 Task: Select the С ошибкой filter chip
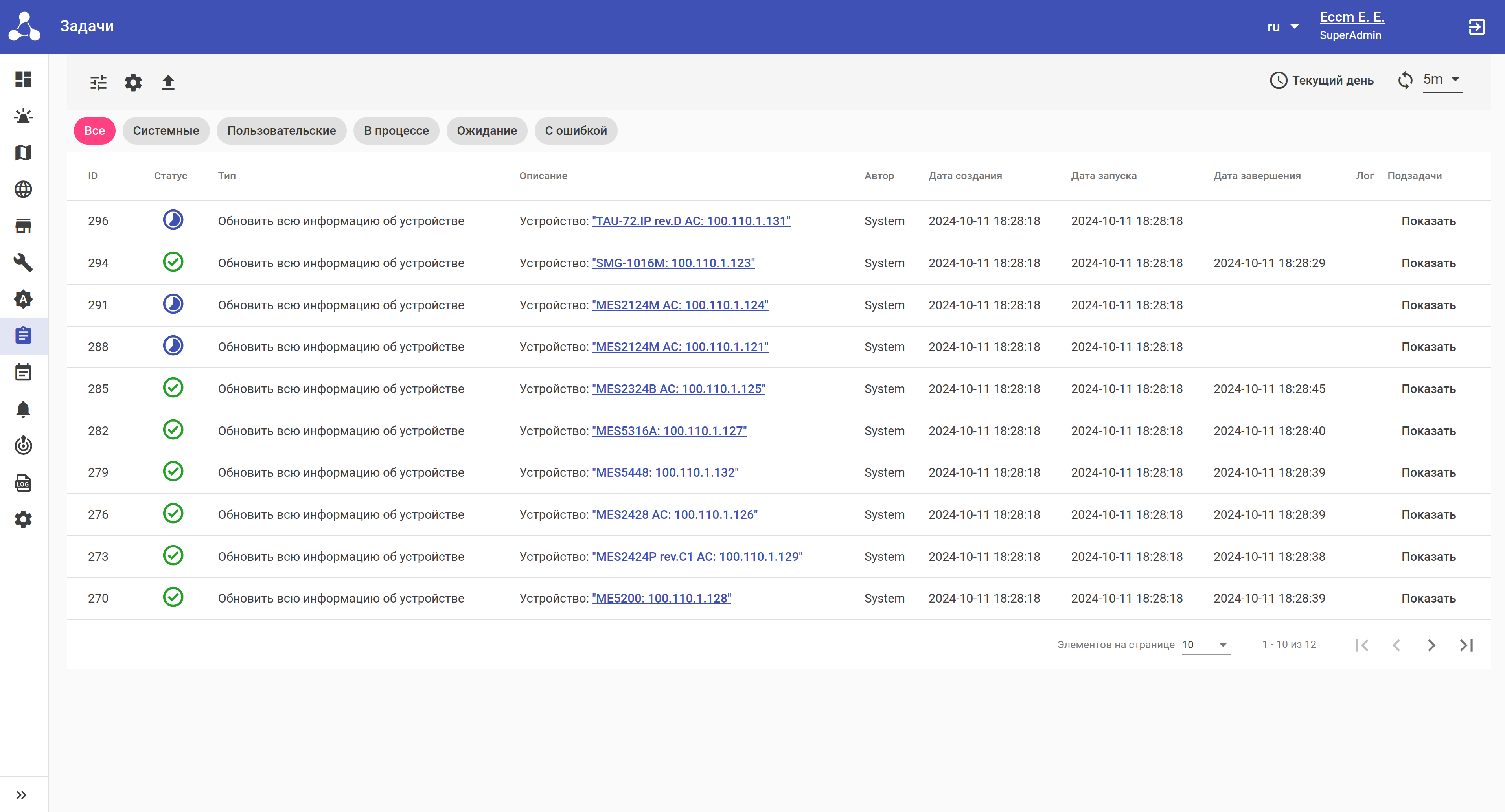point(576,131)
